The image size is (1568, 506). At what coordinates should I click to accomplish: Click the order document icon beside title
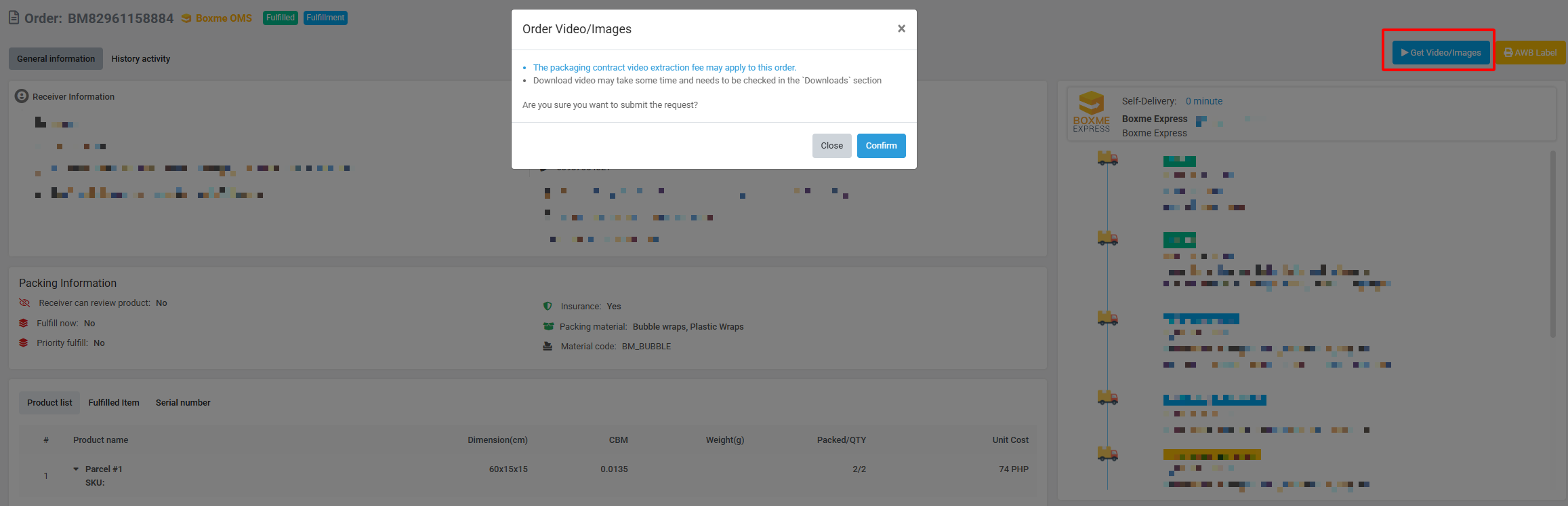(14, 18)
